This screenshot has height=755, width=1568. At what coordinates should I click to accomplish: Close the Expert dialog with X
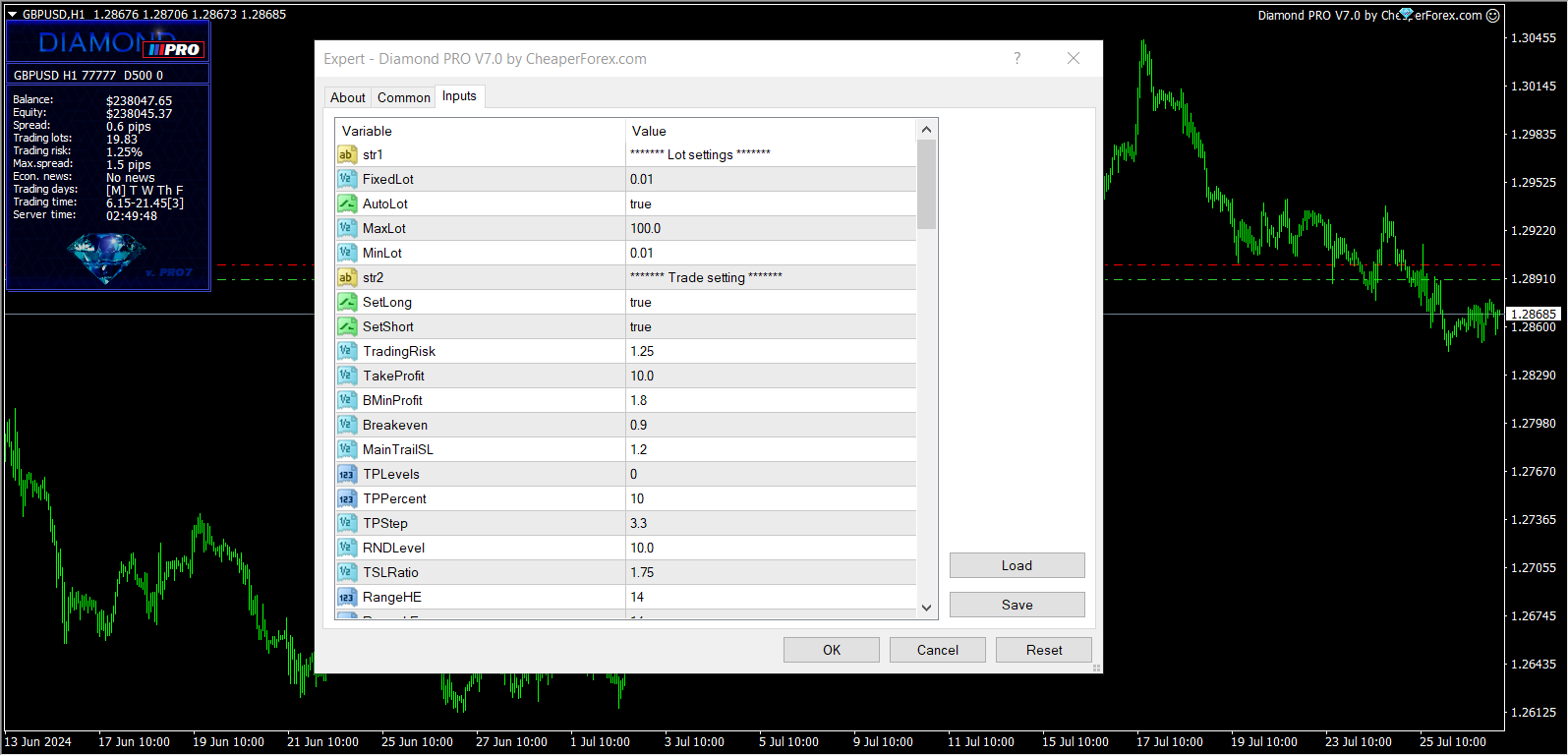pos(1074,58)
